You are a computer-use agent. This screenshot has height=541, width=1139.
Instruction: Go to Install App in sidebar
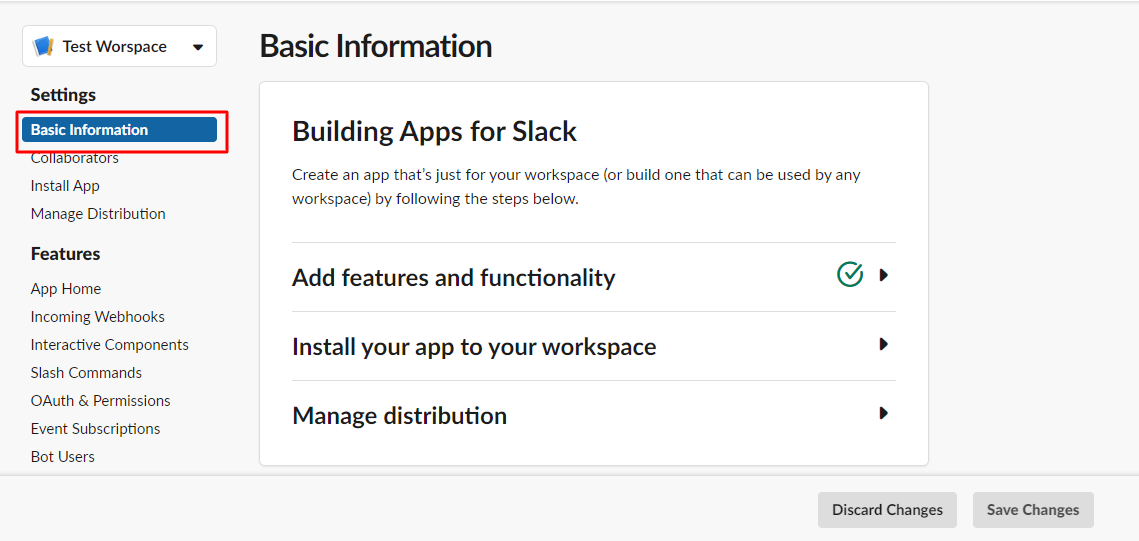[65, 186]
